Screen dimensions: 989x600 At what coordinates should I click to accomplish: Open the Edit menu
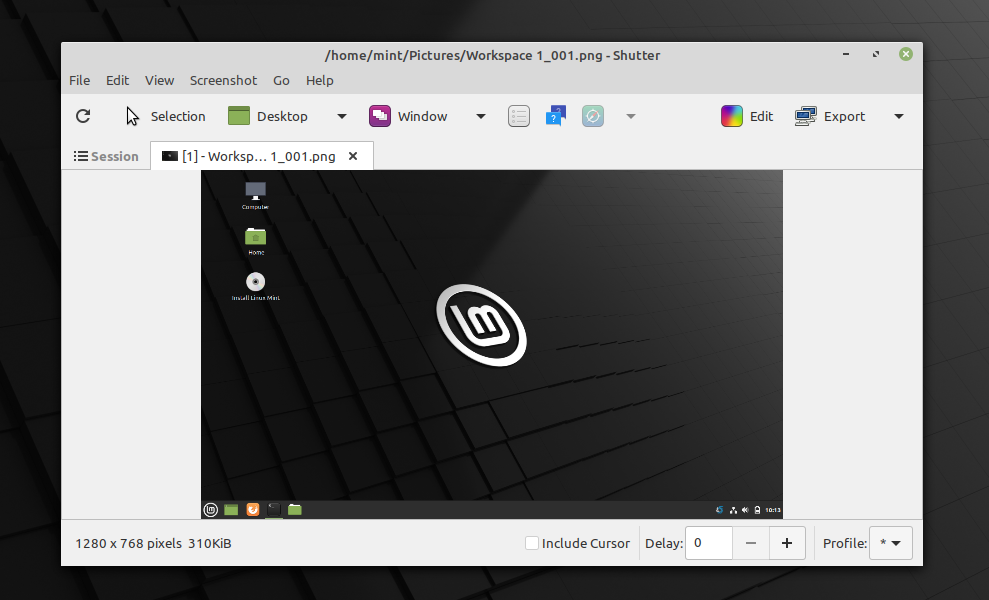(117, 80)
